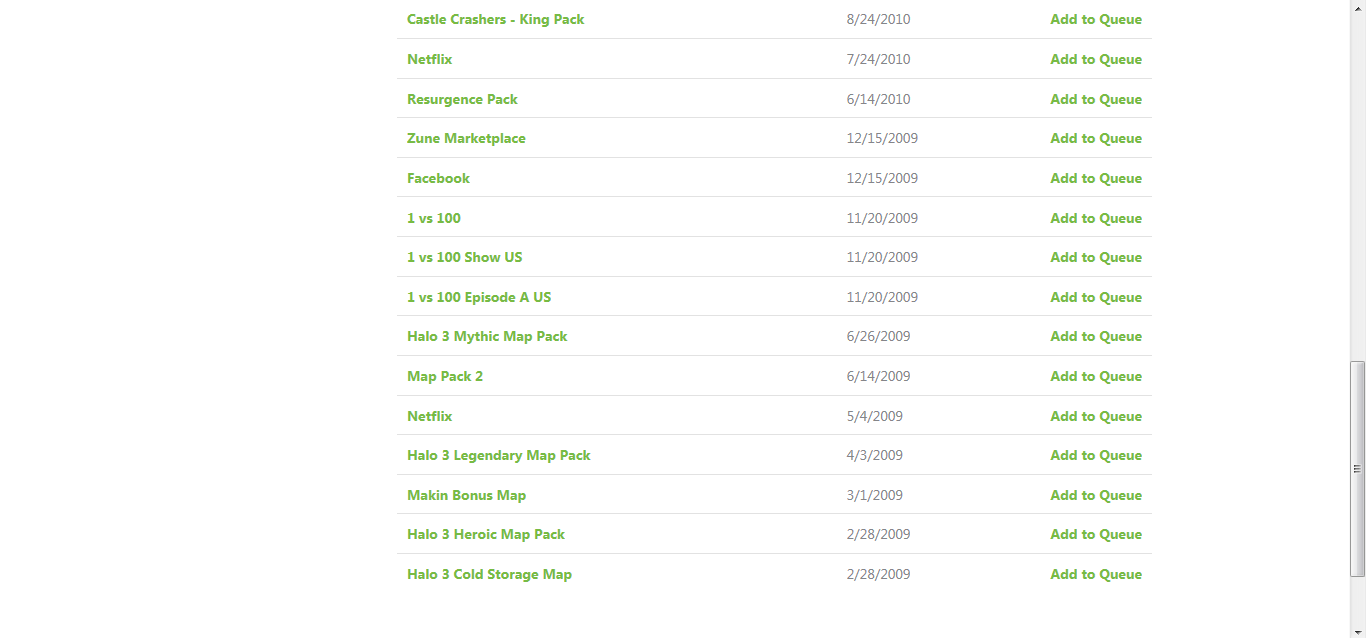Add Halo 3 Cold Storage Map to queue
Image resolution: width=1366 pixels, height=638 pixels.
(1095, 574)
